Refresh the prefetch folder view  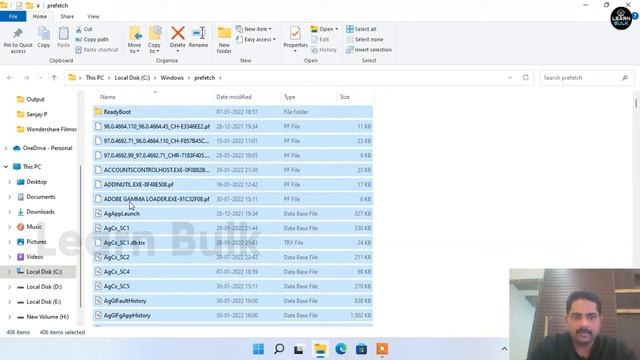[526, 78]
